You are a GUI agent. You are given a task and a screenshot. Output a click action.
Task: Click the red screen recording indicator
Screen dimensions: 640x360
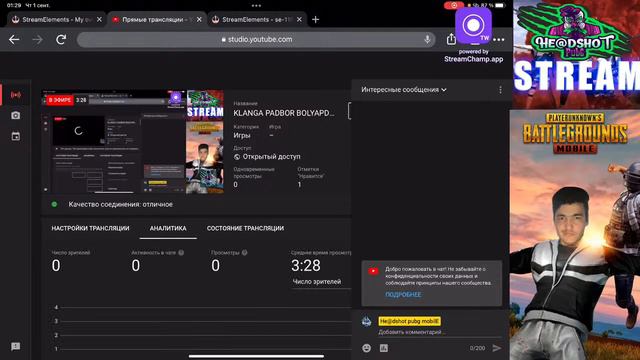tap(454, 5)
